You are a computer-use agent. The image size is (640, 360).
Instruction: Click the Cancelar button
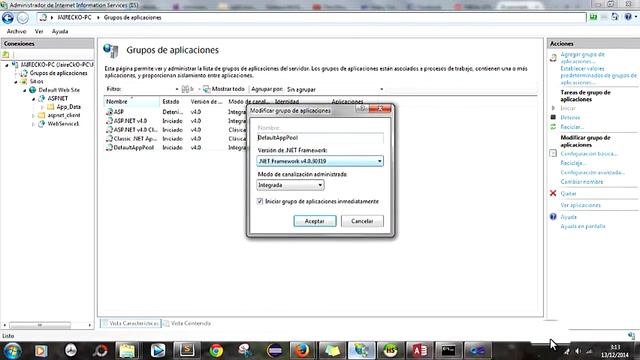tap(362, 221)
